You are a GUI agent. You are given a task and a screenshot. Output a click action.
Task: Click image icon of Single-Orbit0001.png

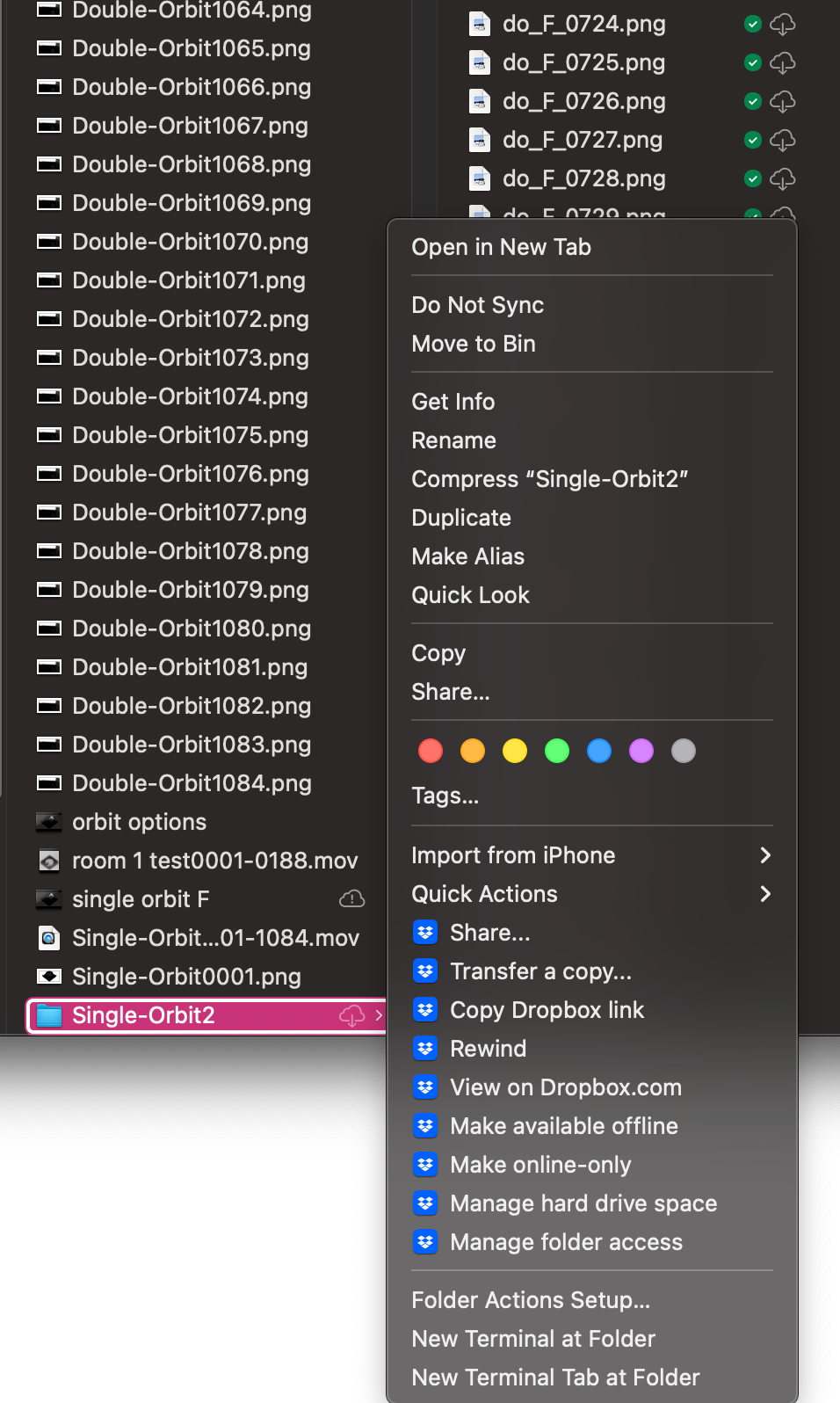(49, 977)
